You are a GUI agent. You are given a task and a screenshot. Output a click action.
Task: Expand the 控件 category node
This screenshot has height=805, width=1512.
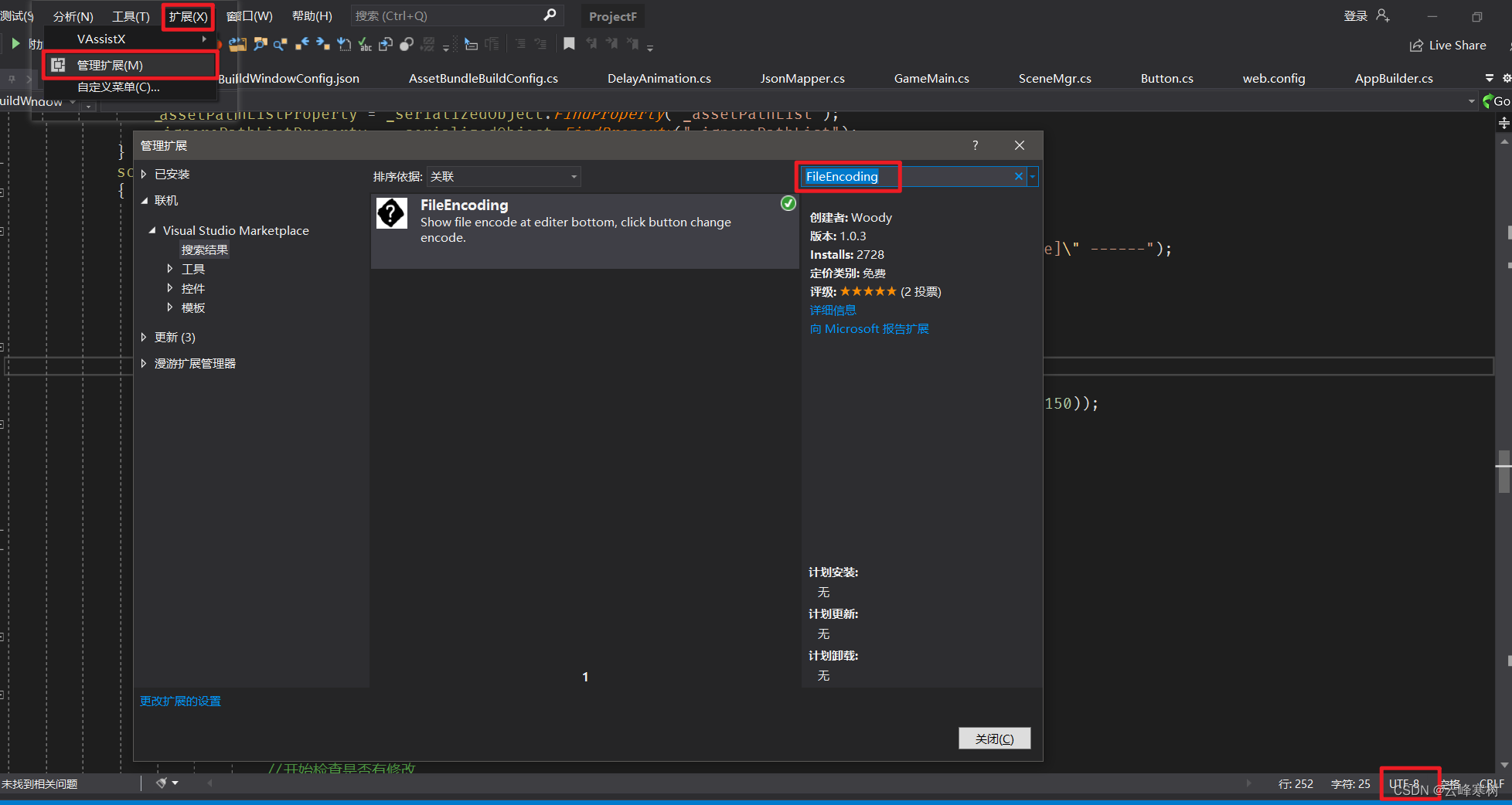click(170, 288)
